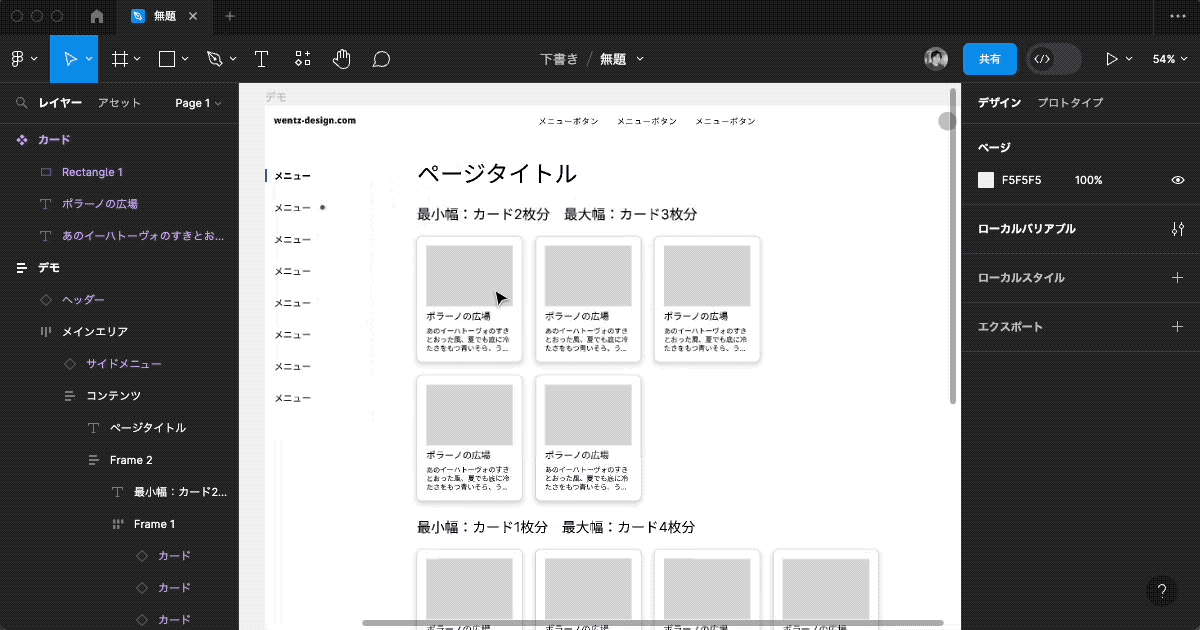Open the Resources component tool
Viewport: 1200px width, 630px height.
click(x=302, y=59)
